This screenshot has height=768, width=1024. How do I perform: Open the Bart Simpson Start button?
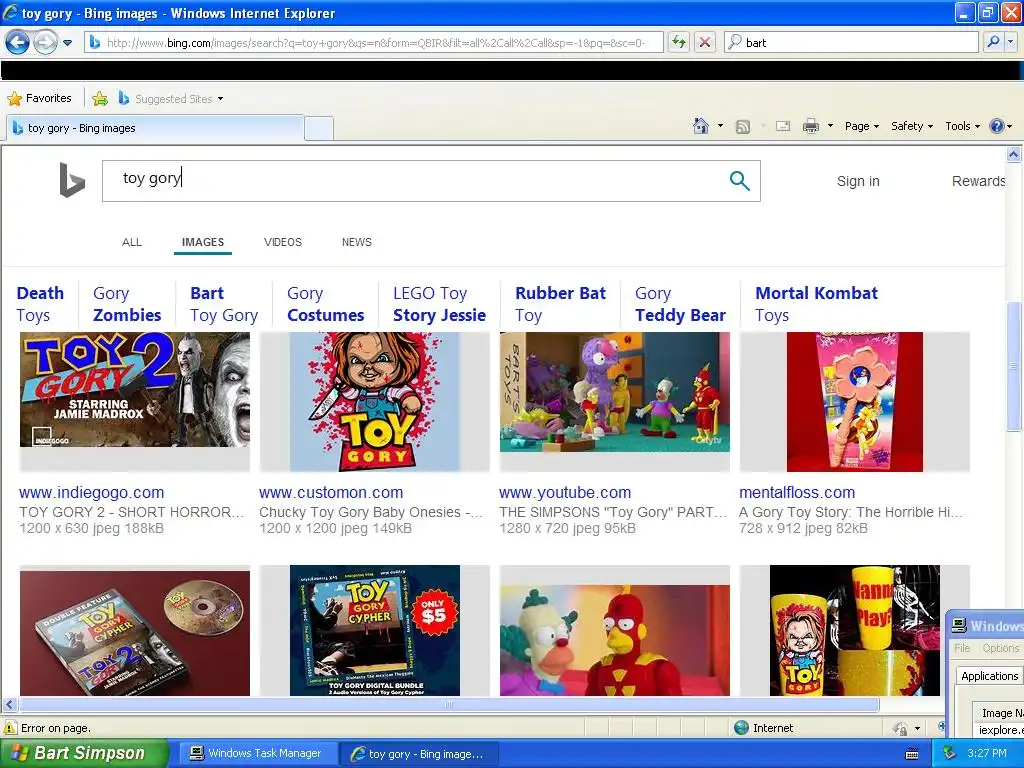tap(84, 753)
